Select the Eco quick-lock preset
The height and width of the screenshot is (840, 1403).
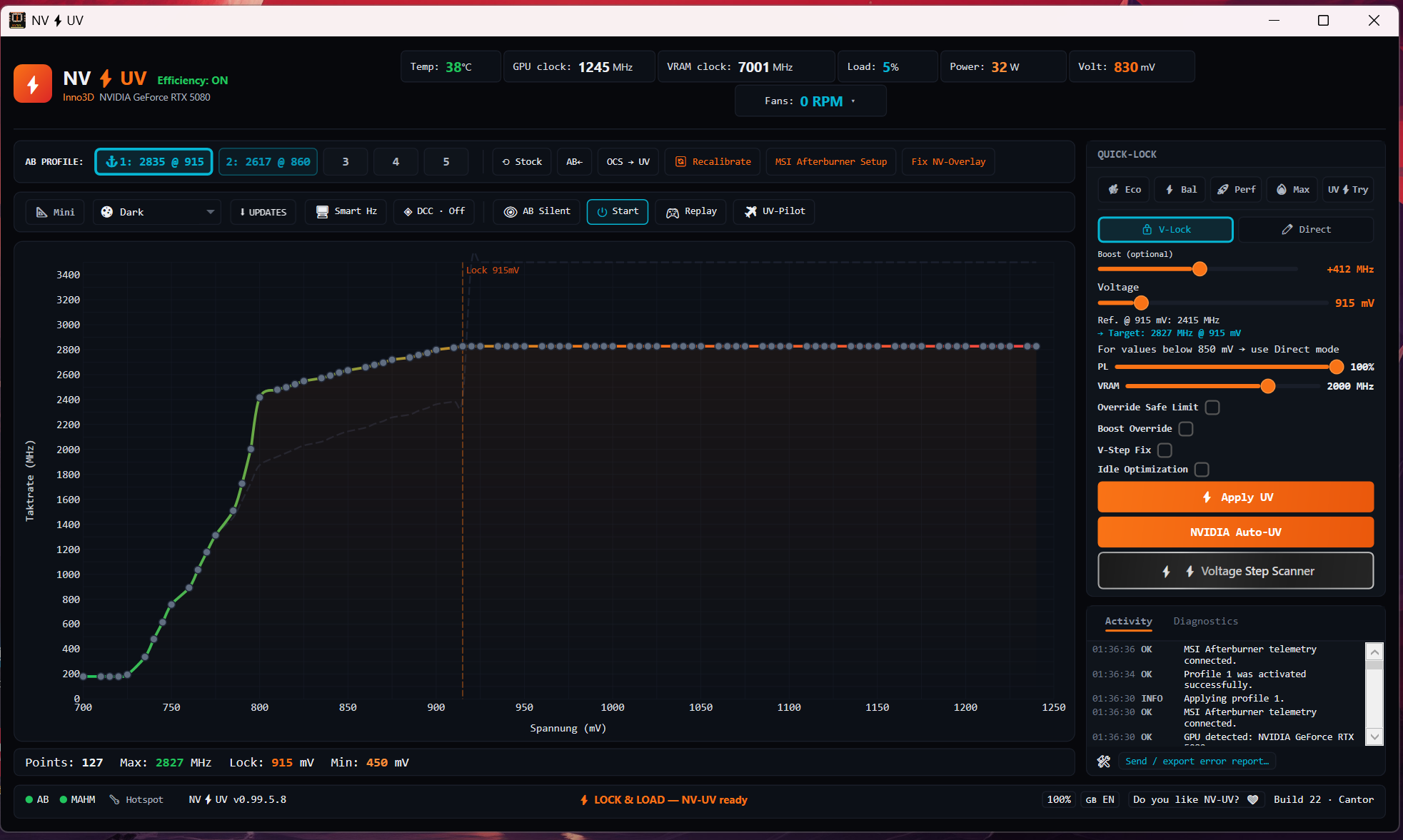(1124, 190)
